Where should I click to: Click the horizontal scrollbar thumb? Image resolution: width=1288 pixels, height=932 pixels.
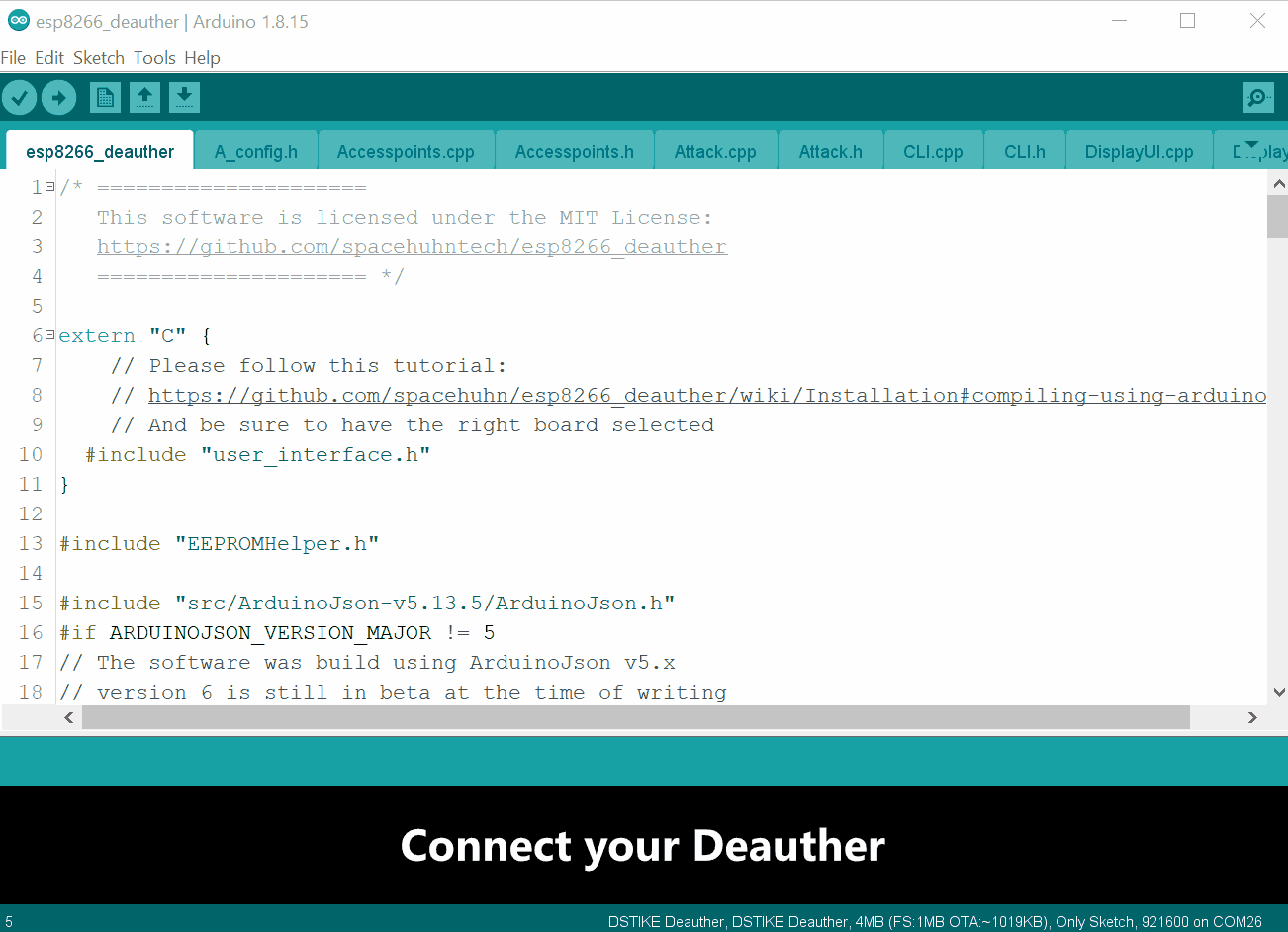pyautogui.click(x=635, y=717)
